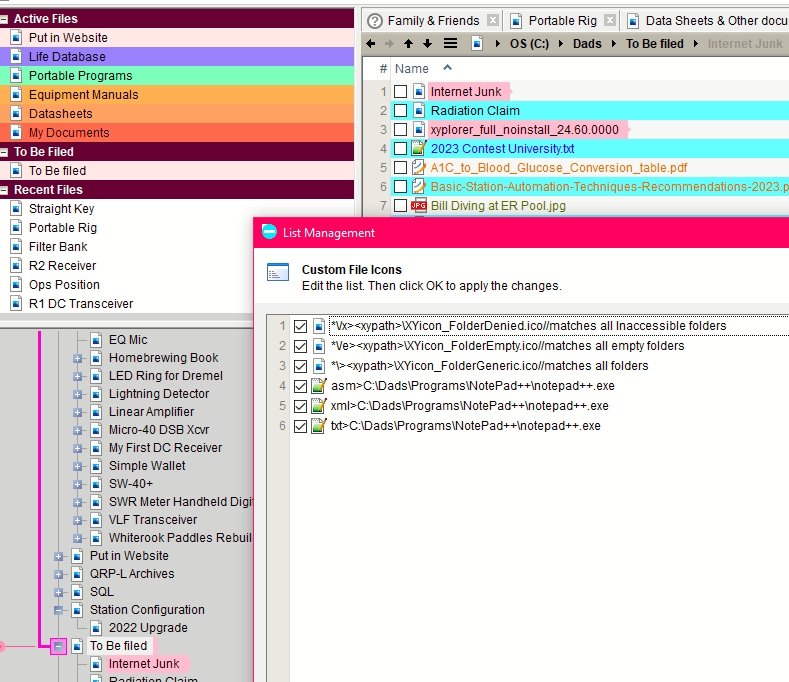Click the forward arrow navigation icon
This screenshot has height=682, width=789.
389,44
